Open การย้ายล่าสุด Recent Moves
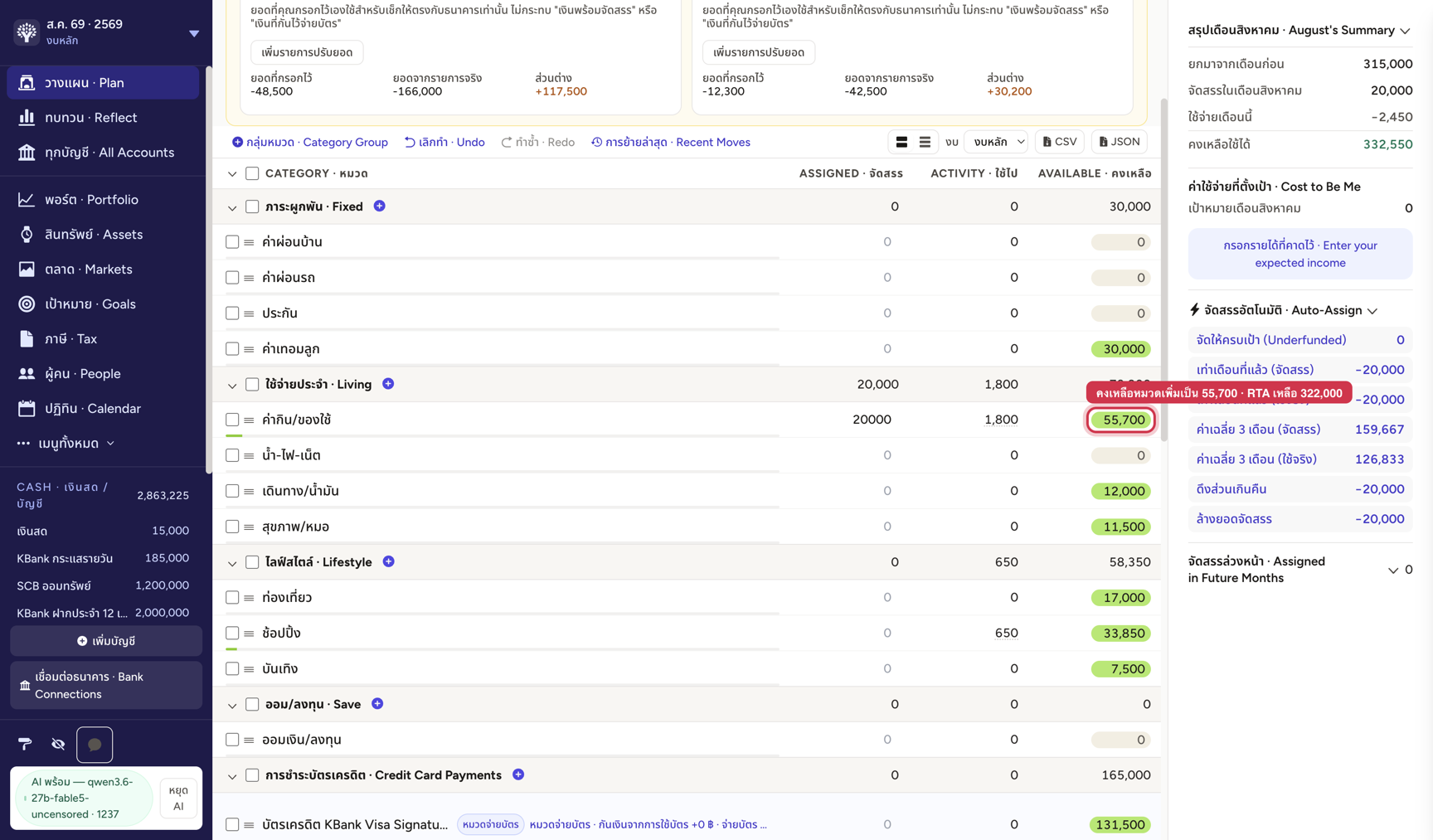This screenshot has height=840, width=1433. tap(671, 142)
